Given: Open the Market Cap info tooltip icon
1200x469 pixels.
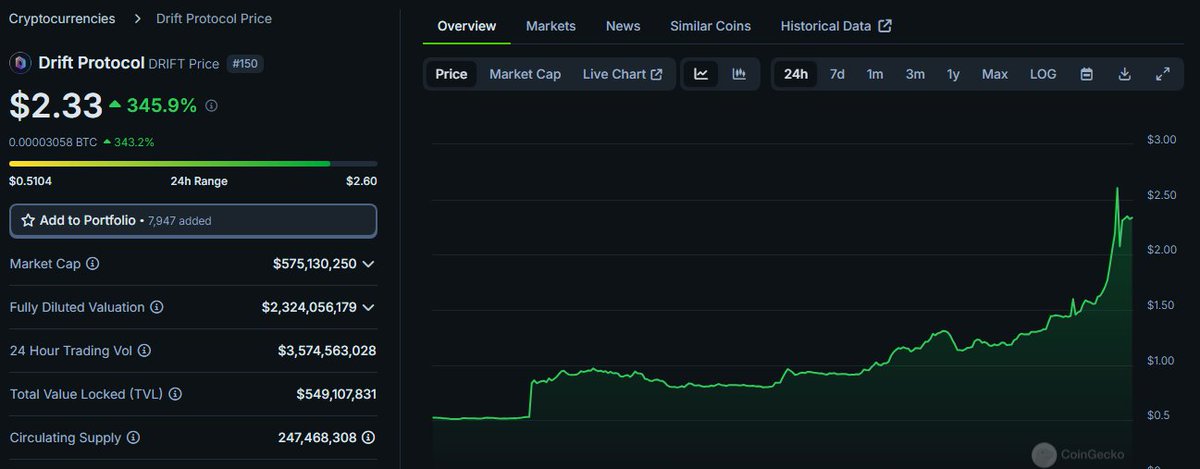Looking at the screenshot, I should pos(93,264).
